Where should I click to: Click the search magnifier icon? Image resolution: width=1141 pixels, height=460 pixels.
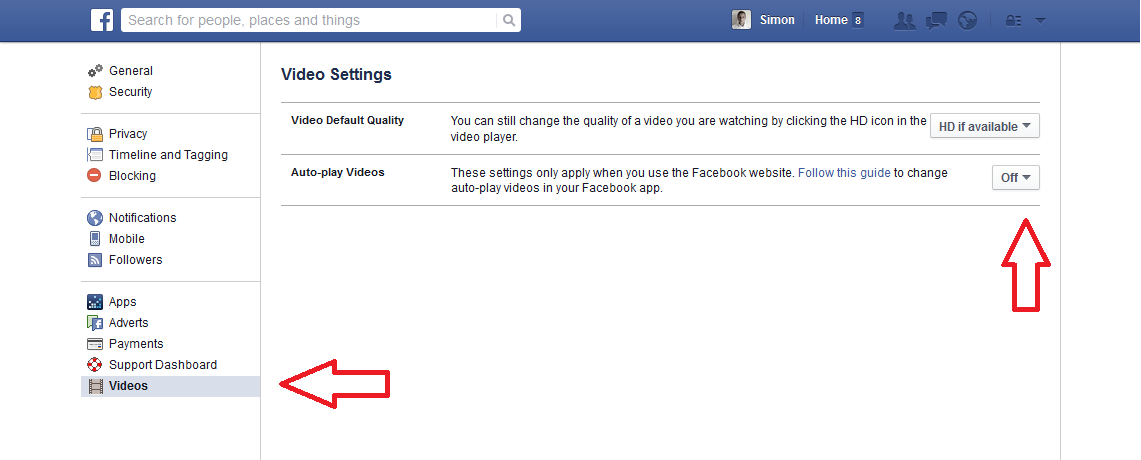(509, 20)
